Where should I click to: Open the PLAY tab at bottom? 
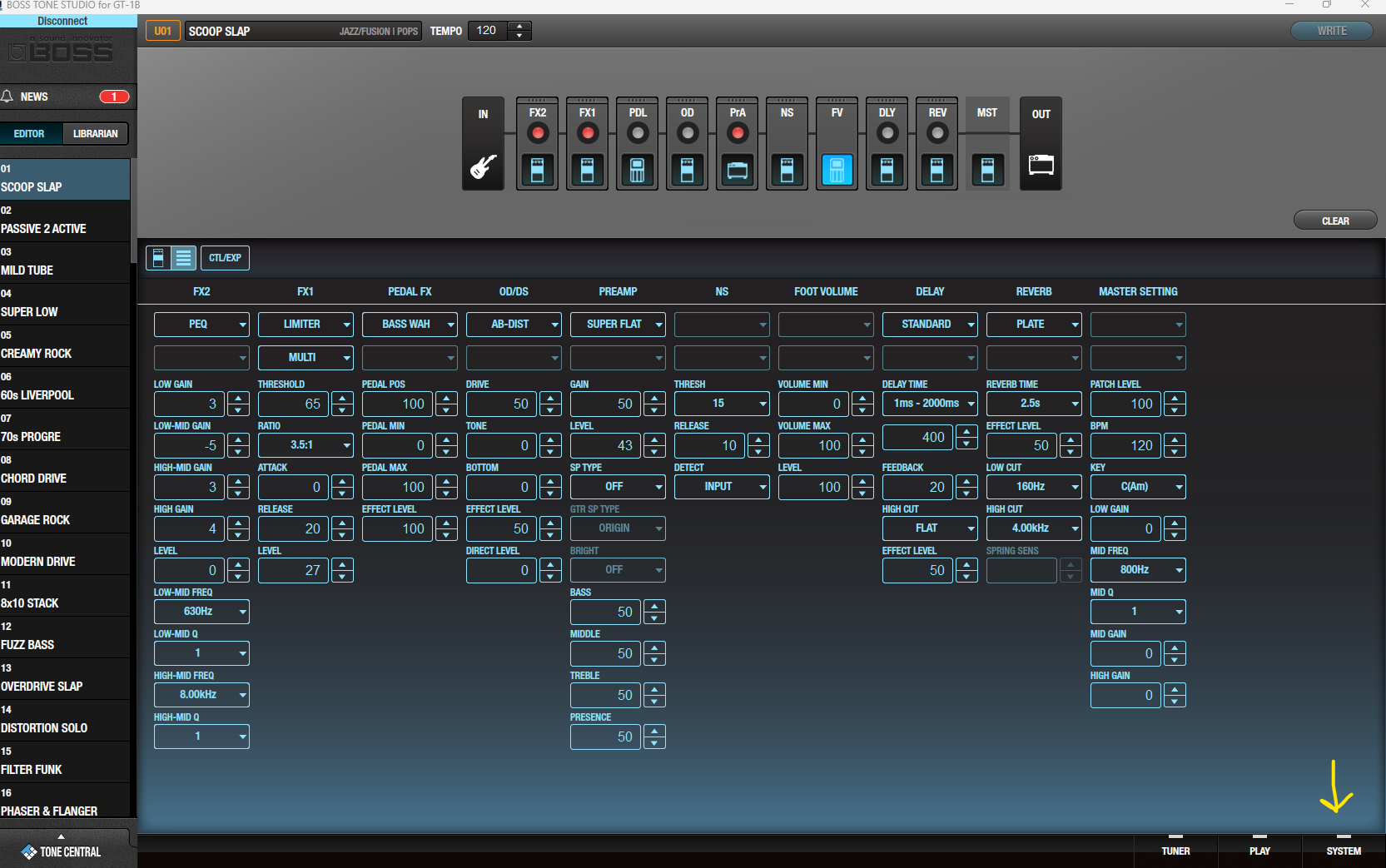[1259, 851]
